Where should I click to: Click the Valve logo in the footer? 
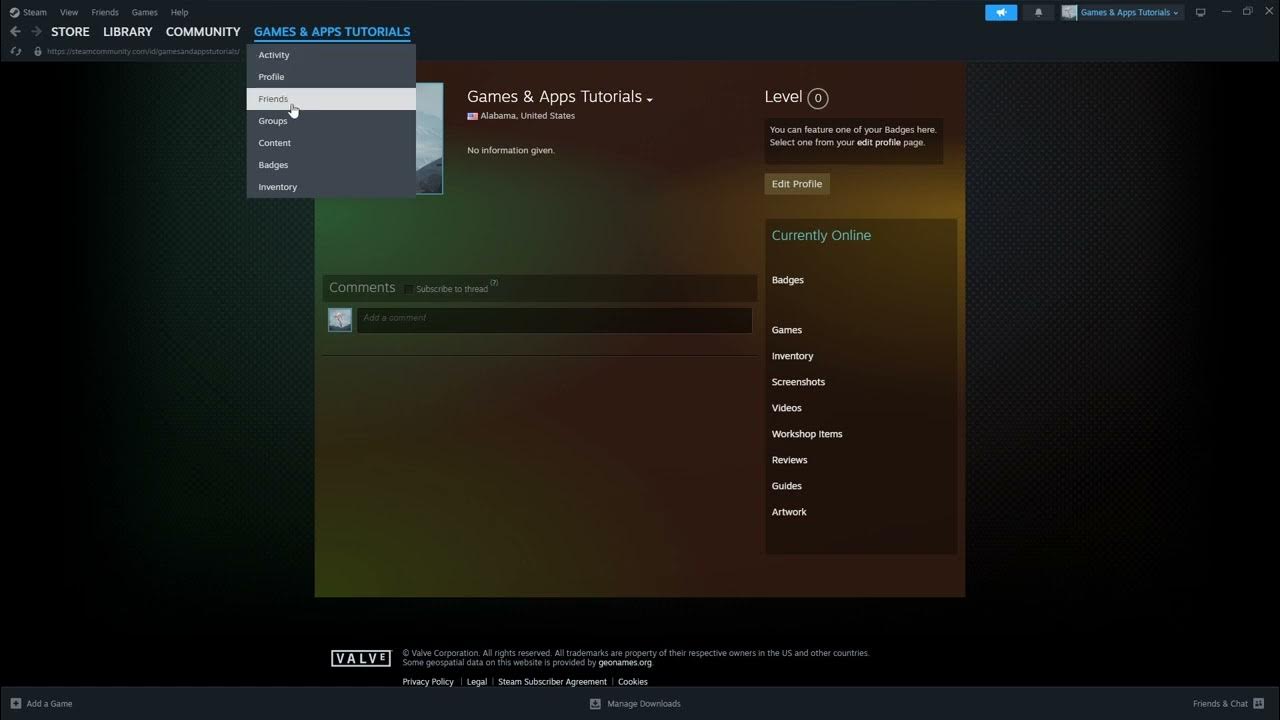361,658
